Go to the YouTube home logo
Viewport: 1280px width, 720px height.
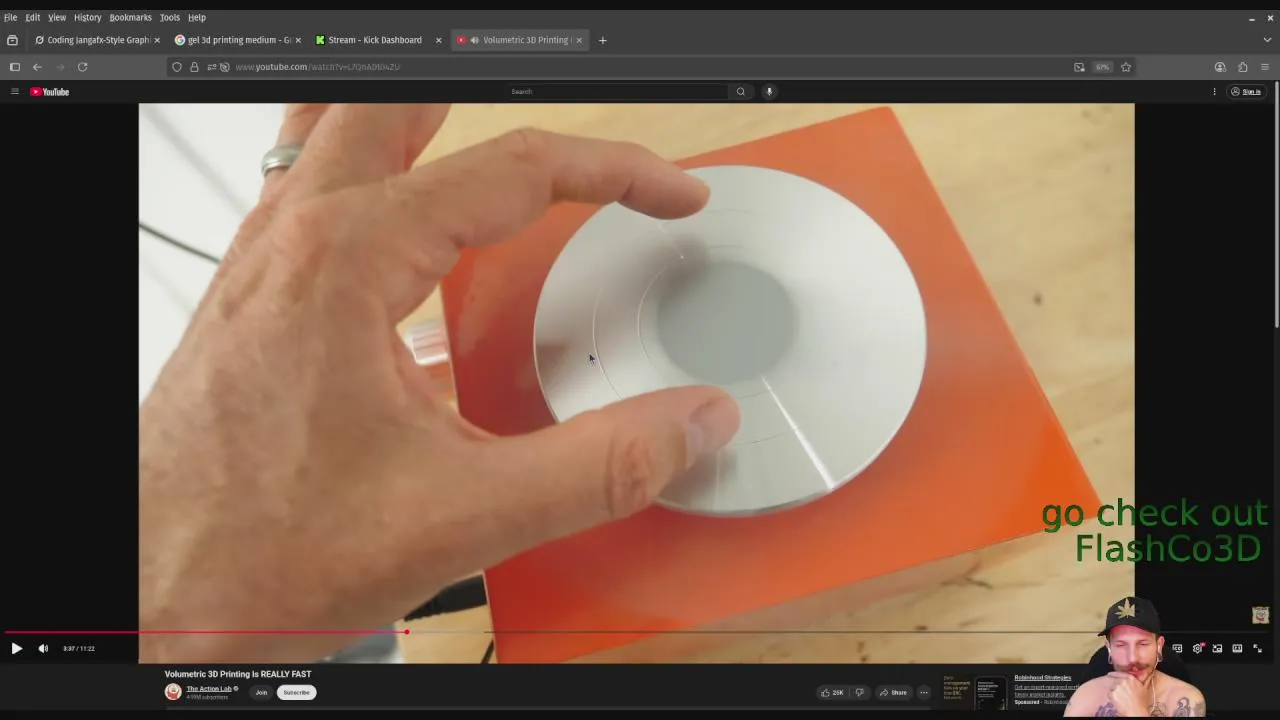point(50,91)
